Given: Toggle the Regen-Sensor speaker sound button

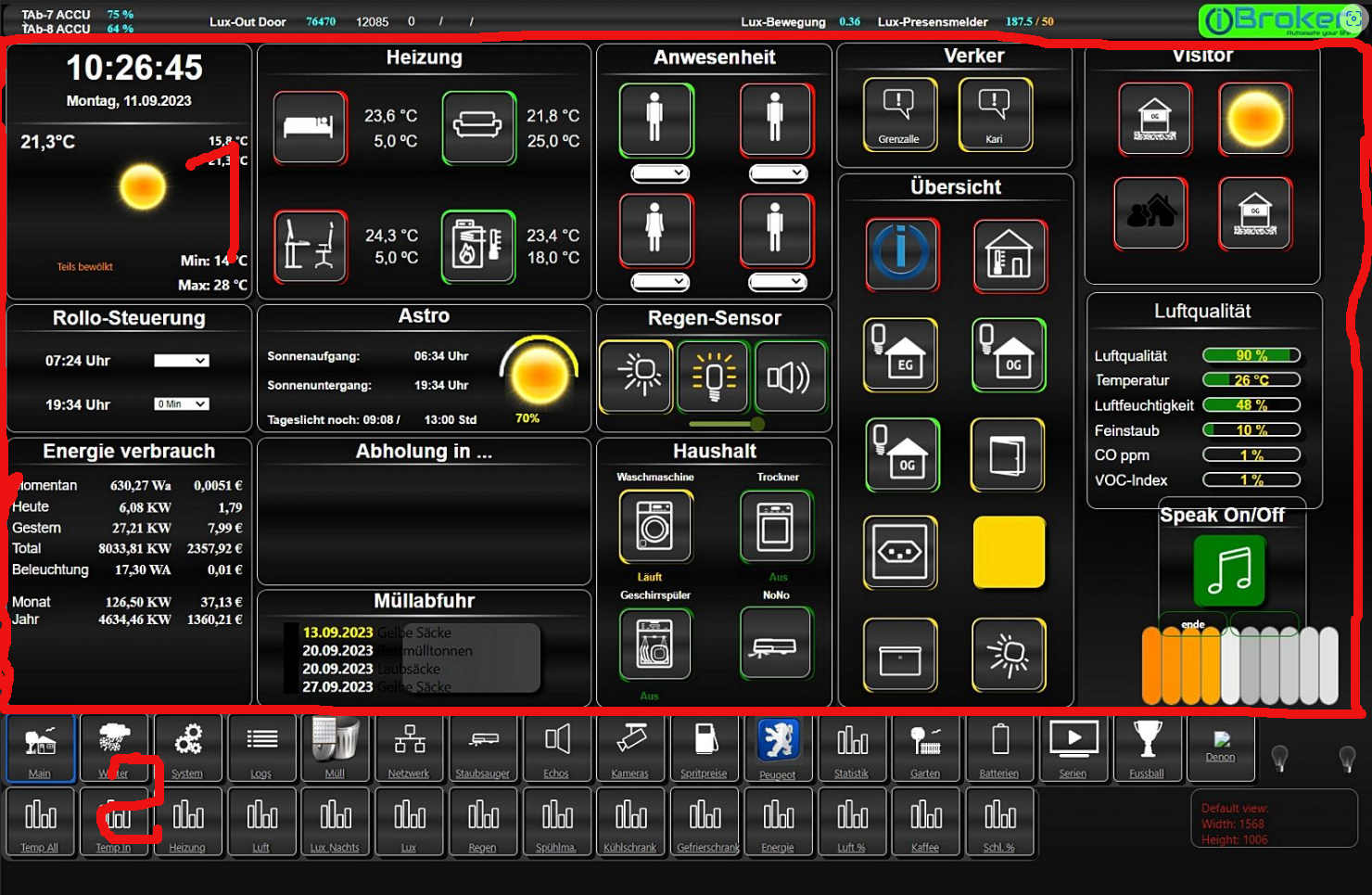Looking at the screenshot, I should tap(790, 376).
